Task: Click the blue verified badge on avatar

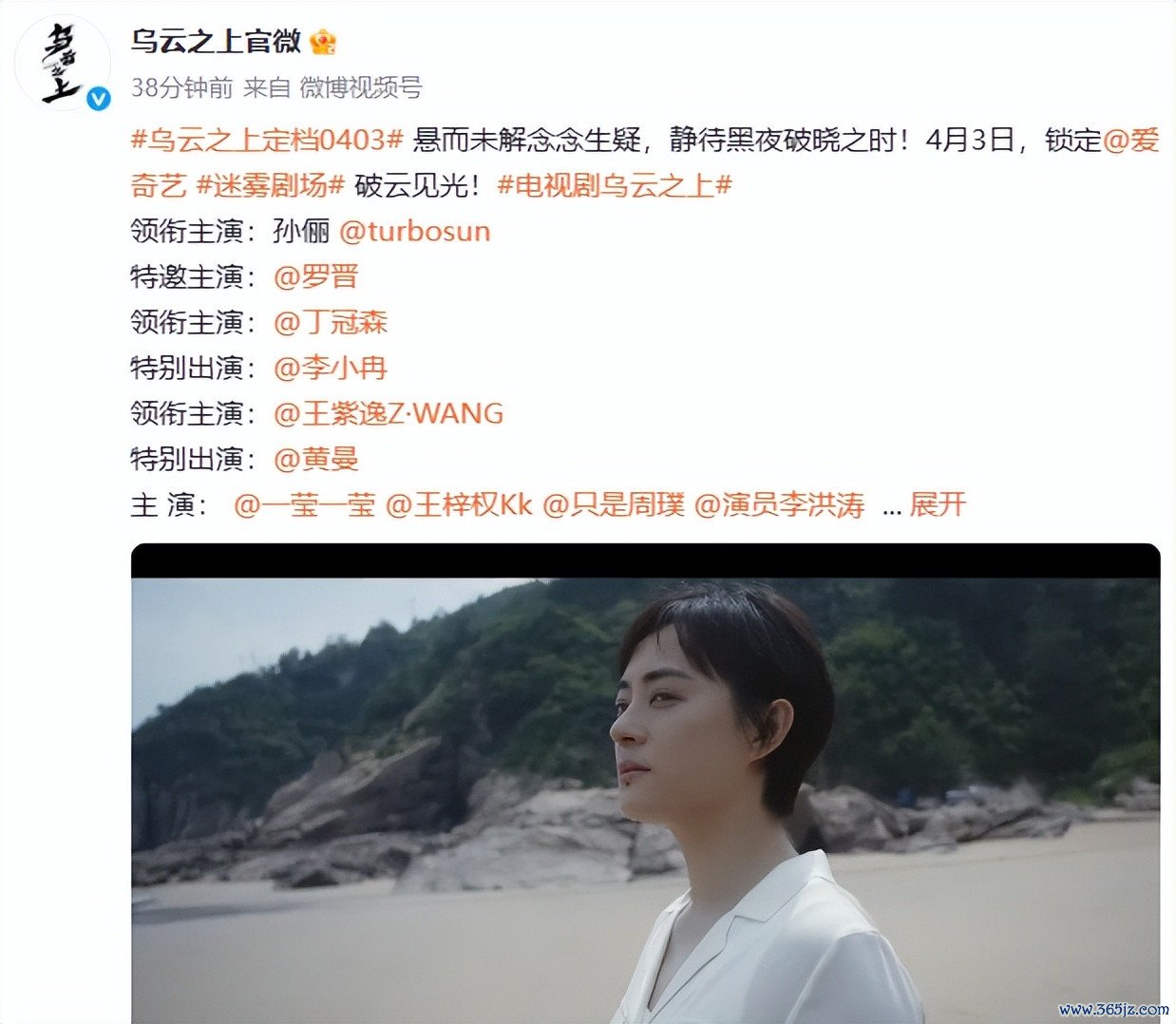Action: pos(98,97)
